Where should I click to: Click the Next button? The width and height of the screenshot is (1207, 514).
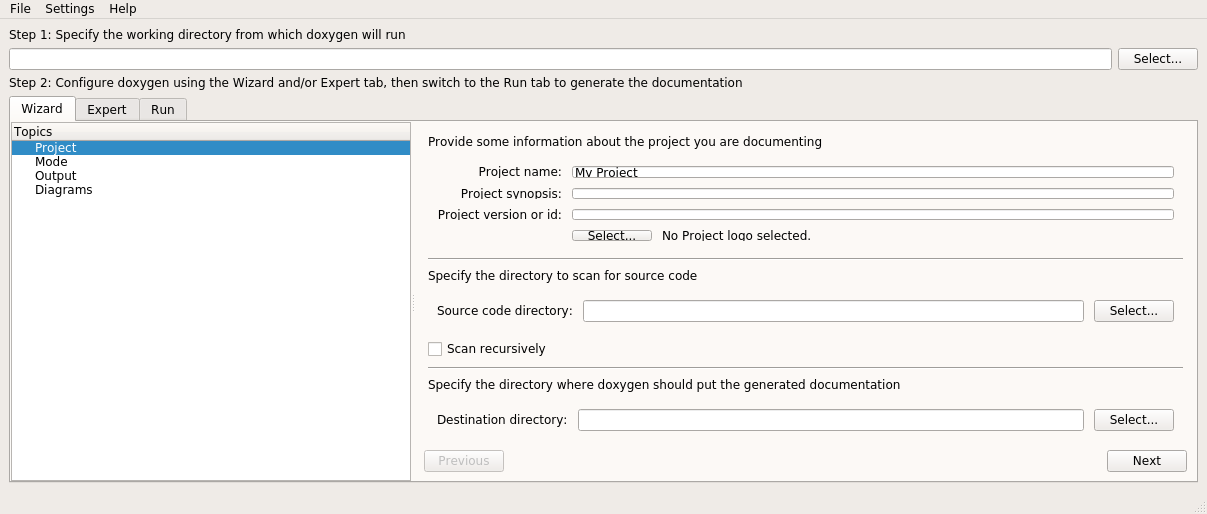pos(1147,461)
